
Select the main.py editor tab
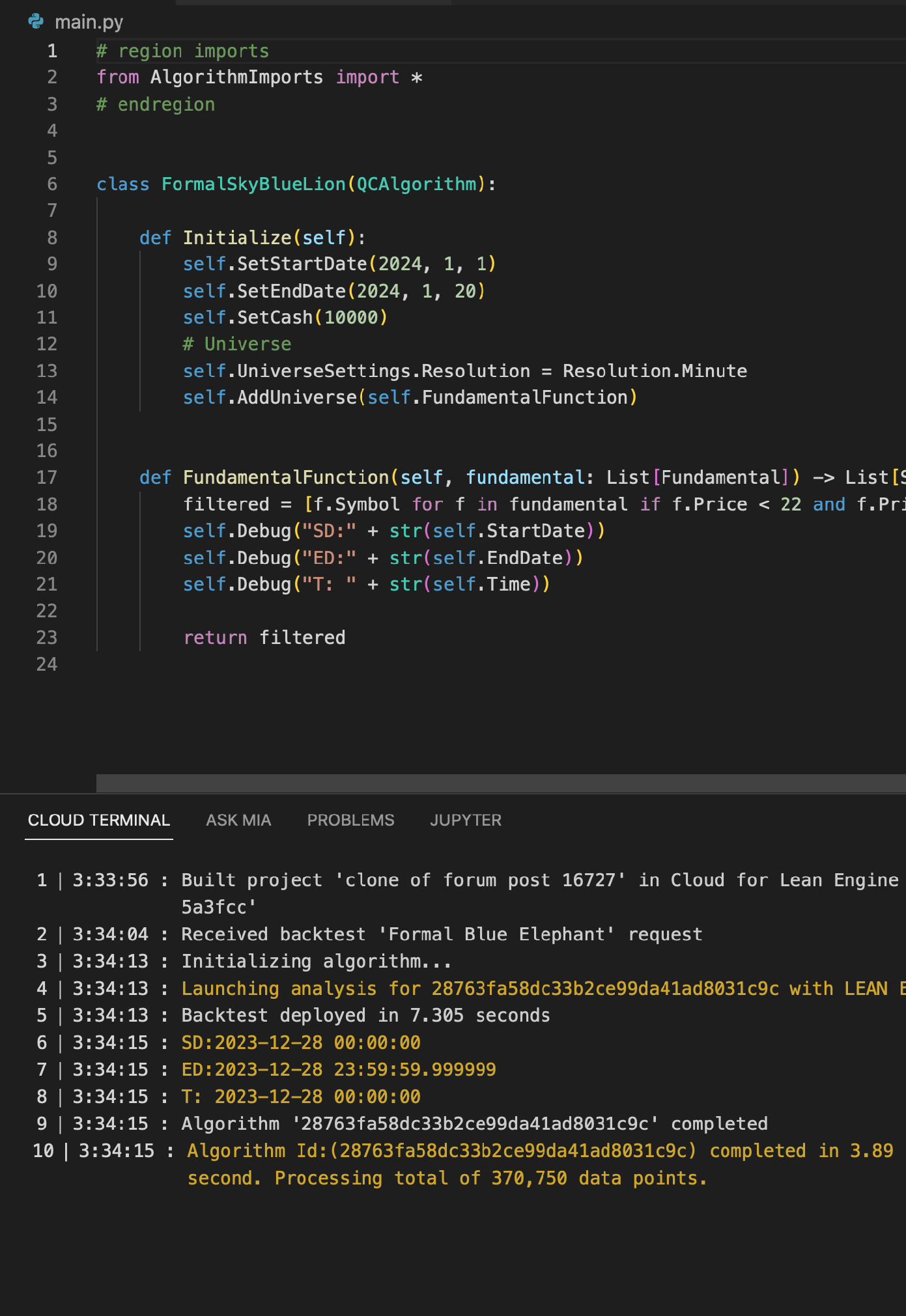[89, 22]
